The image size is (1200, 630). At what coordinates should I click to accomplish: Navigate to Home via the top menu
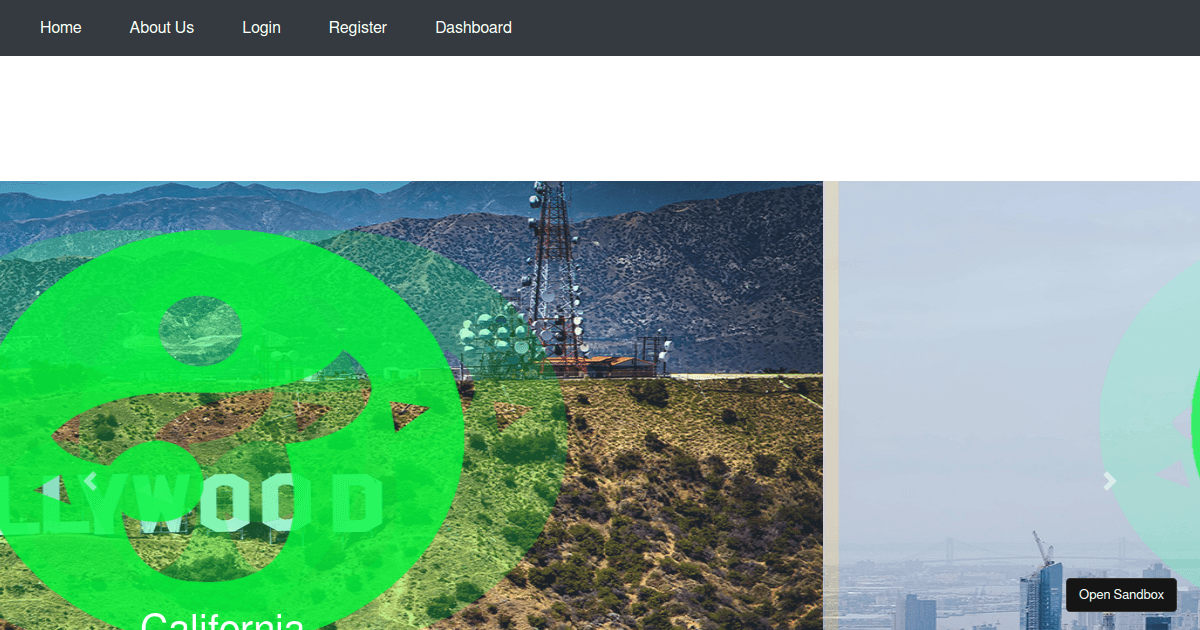(x=60, y=27)
